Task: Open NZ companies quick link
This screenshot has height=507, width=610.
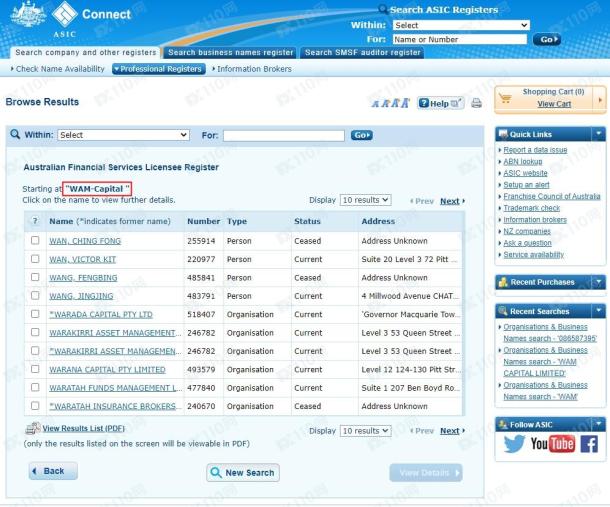Action: point(527,232)
